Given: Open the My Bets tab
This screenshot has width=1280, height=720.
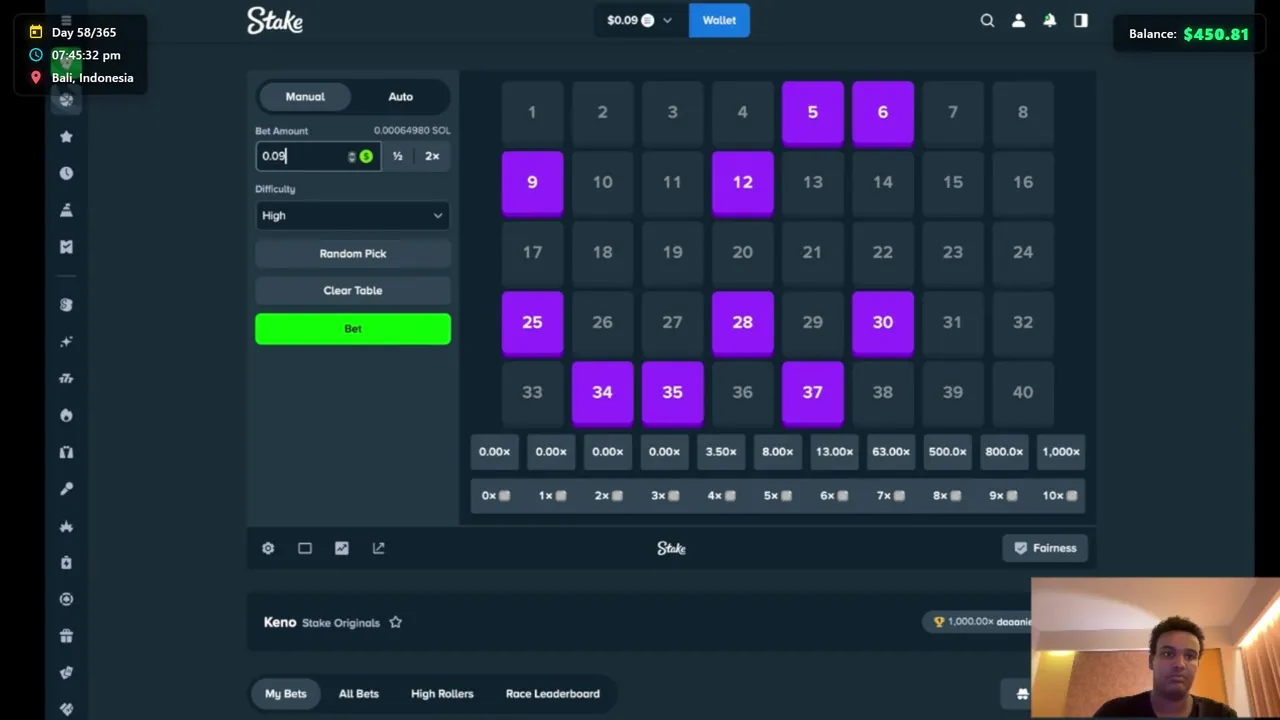Looking at the screenshot, I should [x=286, y=693].
